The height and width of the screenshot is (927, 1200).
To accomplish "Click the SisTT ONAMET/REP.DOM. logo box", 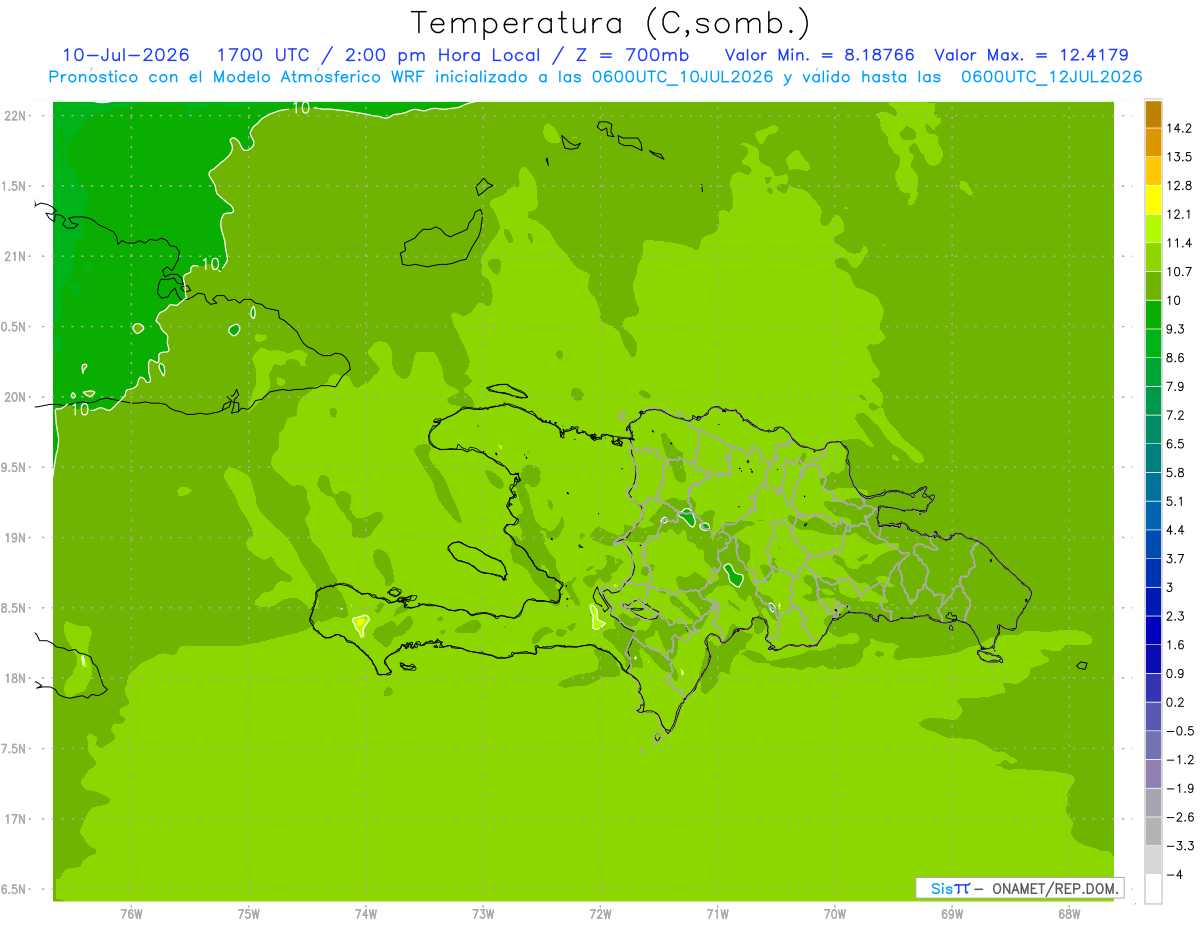I will pos(1019,888).
